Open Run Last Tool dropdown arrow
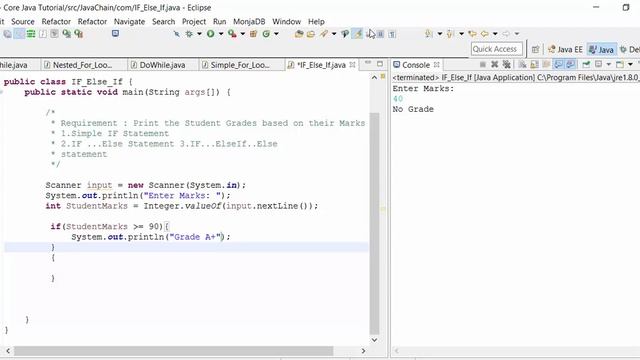 (242, 34)
